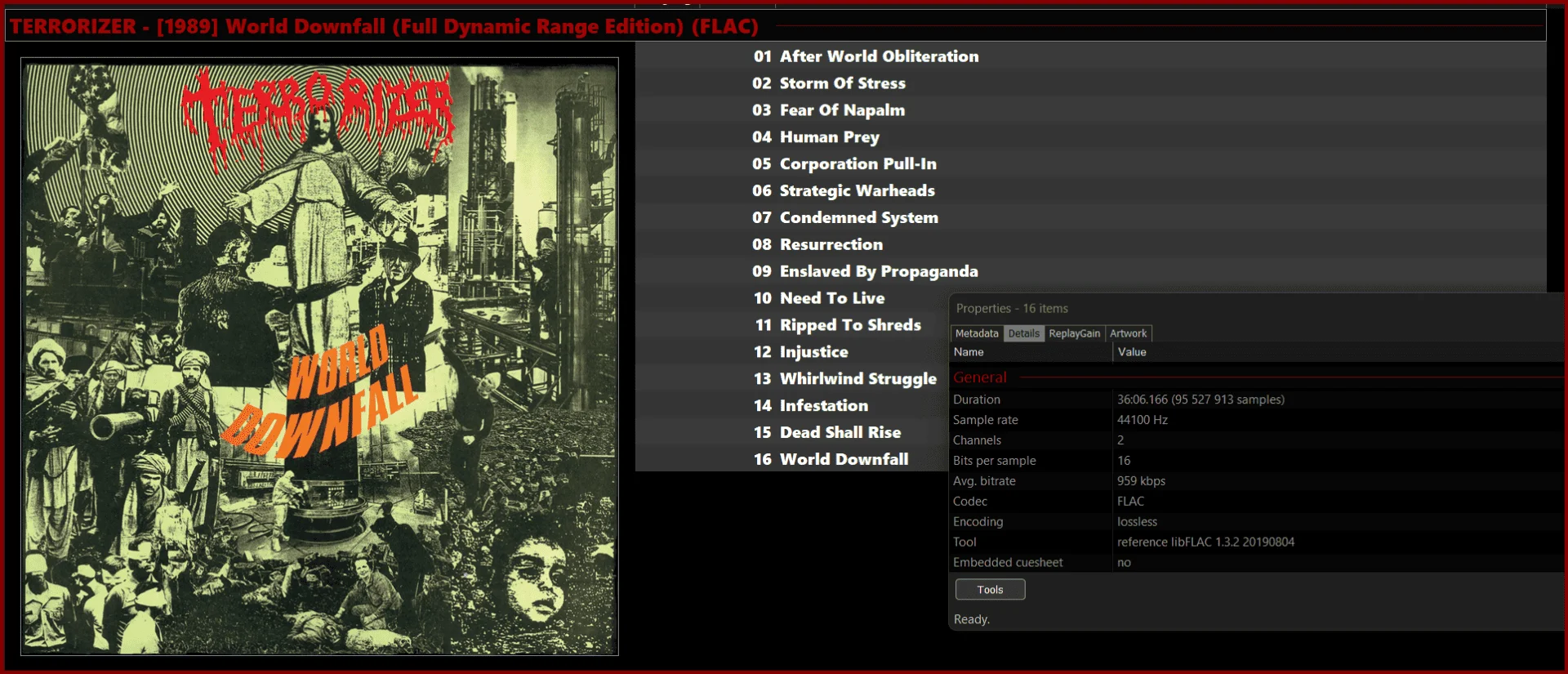This screenshot has height=674, width=1568.
Task: Click the lossless encoding value
Action: [1137, 522]
